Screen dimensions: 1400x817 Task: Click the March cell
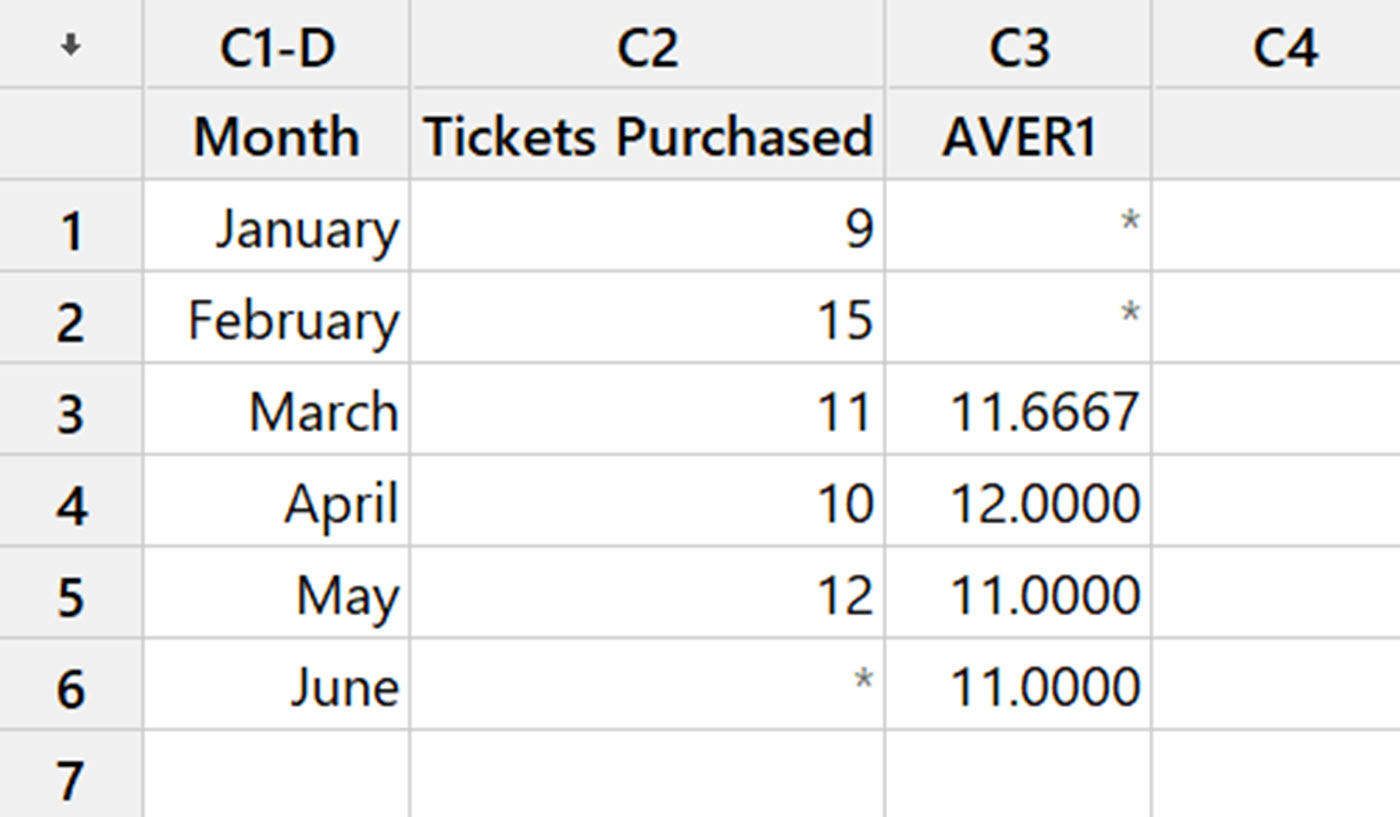tap(277, 410)
